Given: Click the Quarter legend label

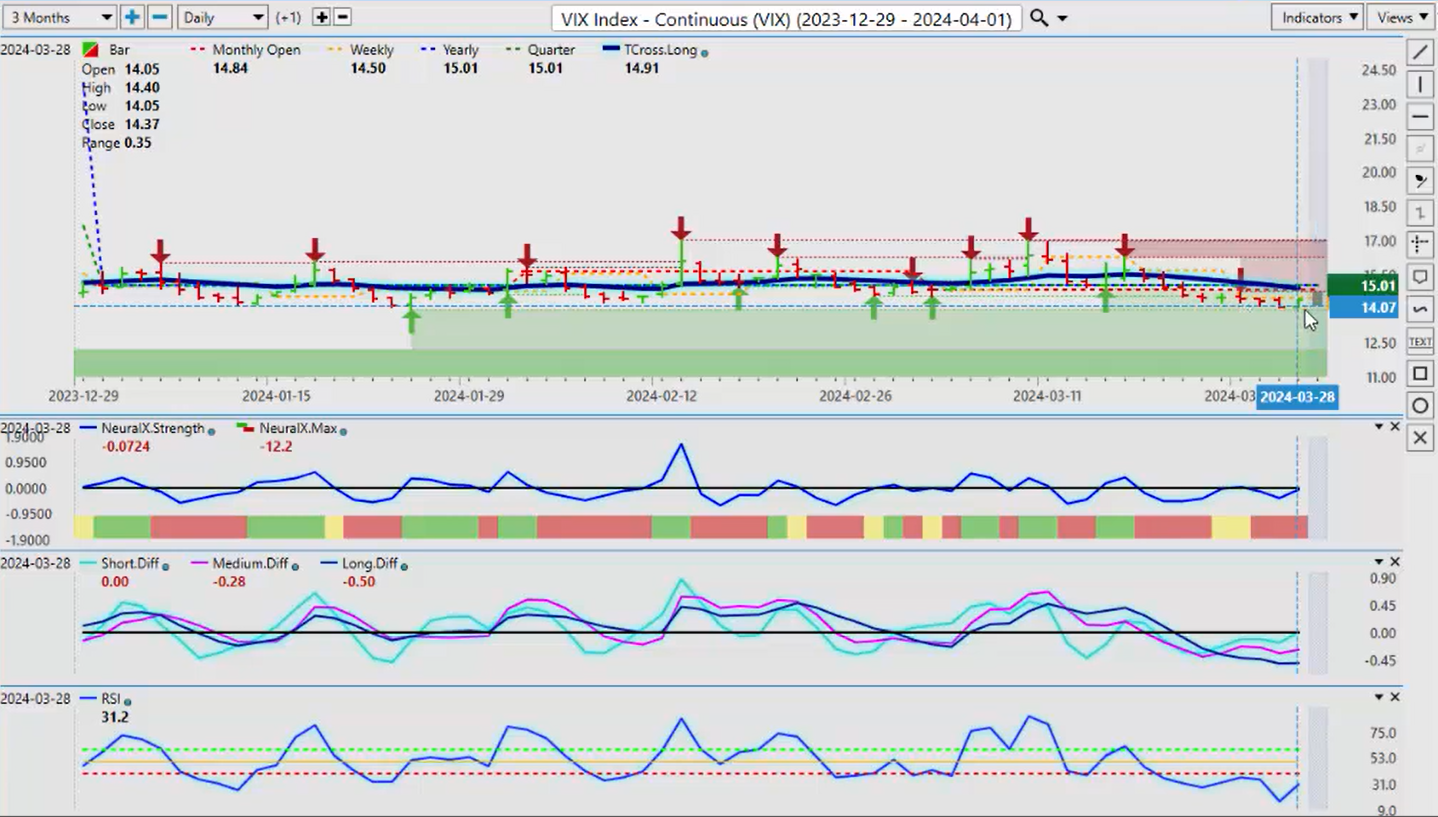Looking at the screenshot, I should point(551,50).
